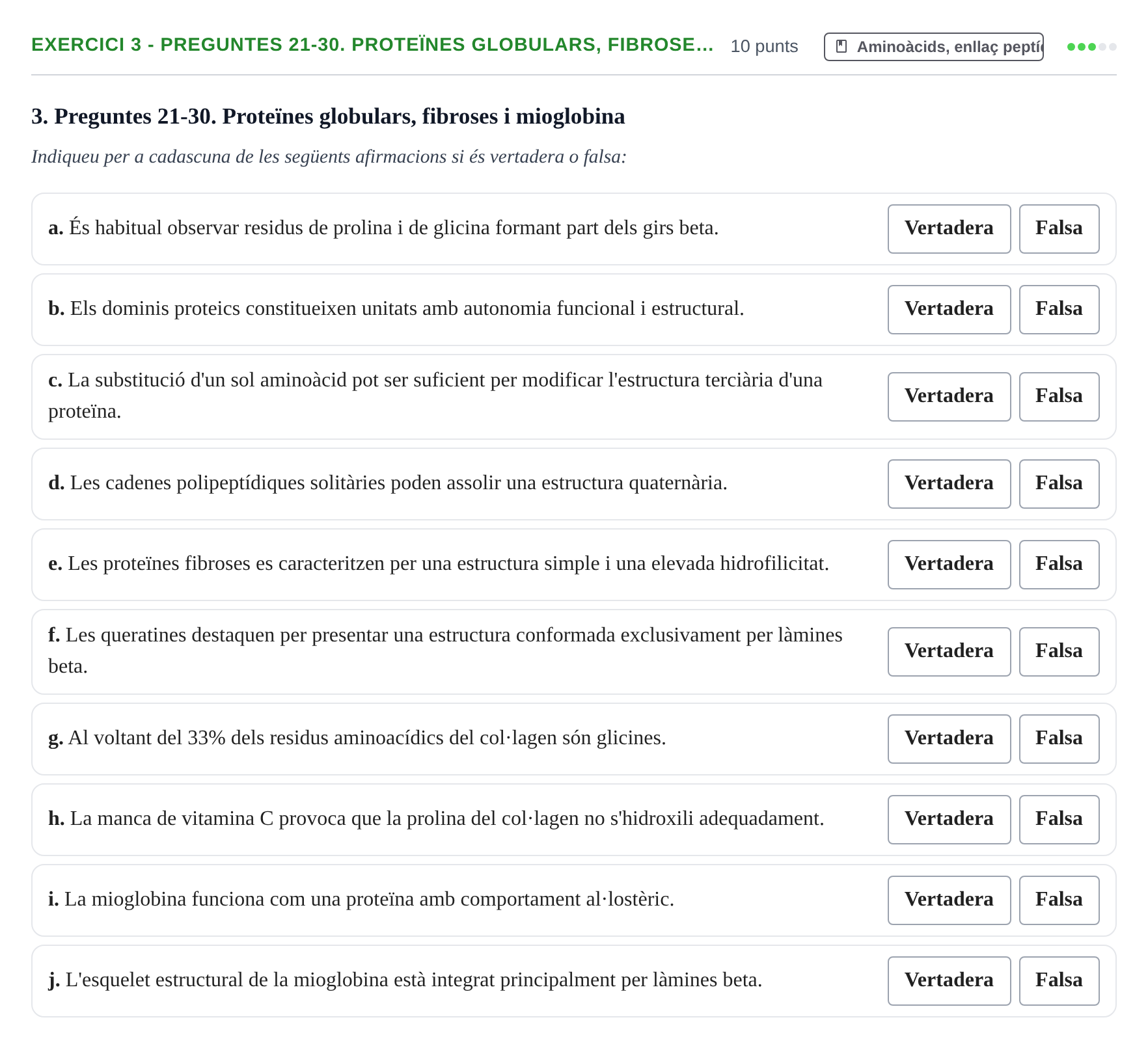Open the Aminoàcids, enllaç peptídic topic tag
The width and height of the screenshot is (1148, 1050).
pos(933,47)
